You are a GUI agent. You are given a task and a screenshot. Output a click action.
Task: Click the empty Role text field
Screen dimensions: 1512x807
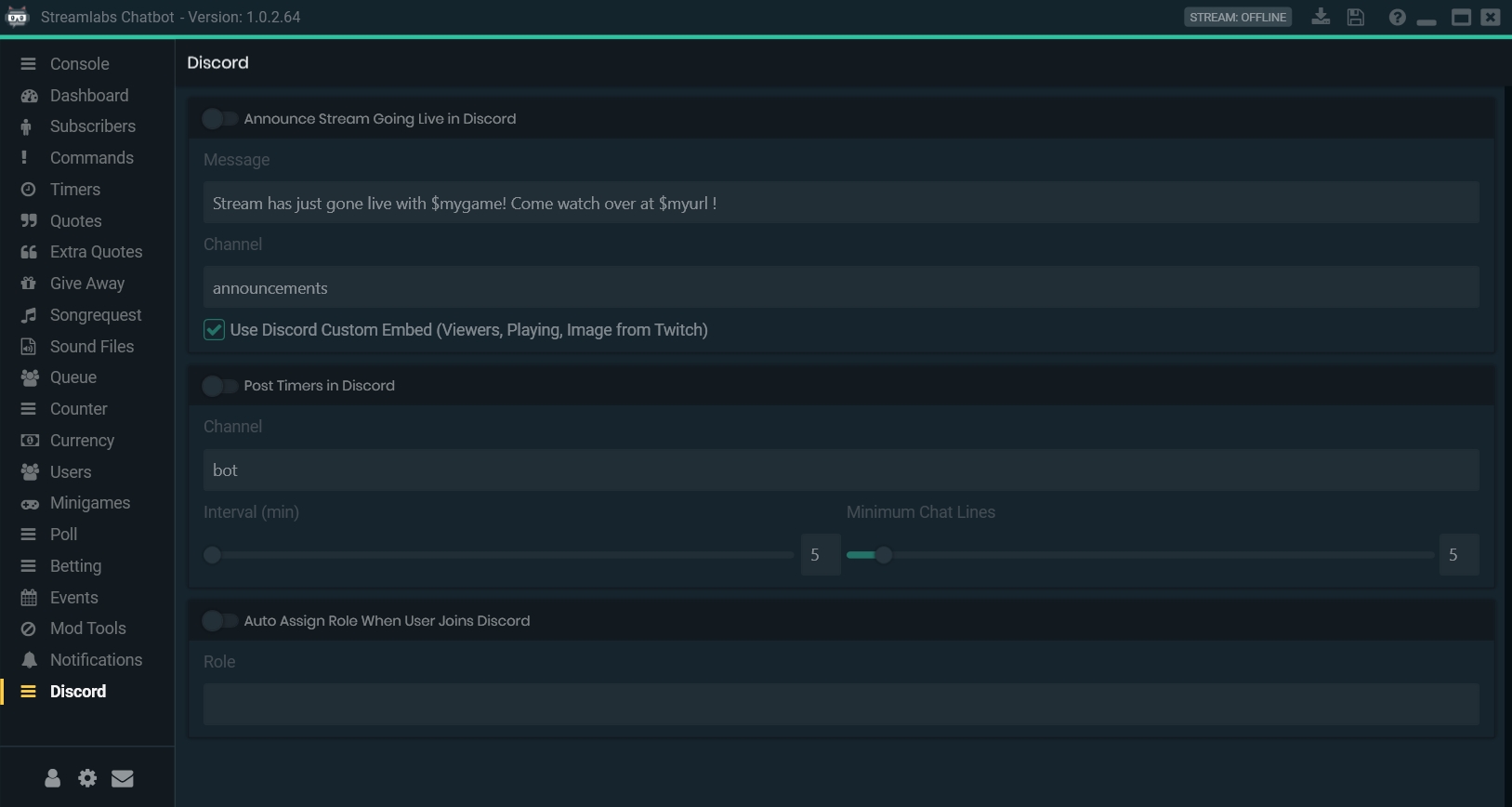point(840,705)
